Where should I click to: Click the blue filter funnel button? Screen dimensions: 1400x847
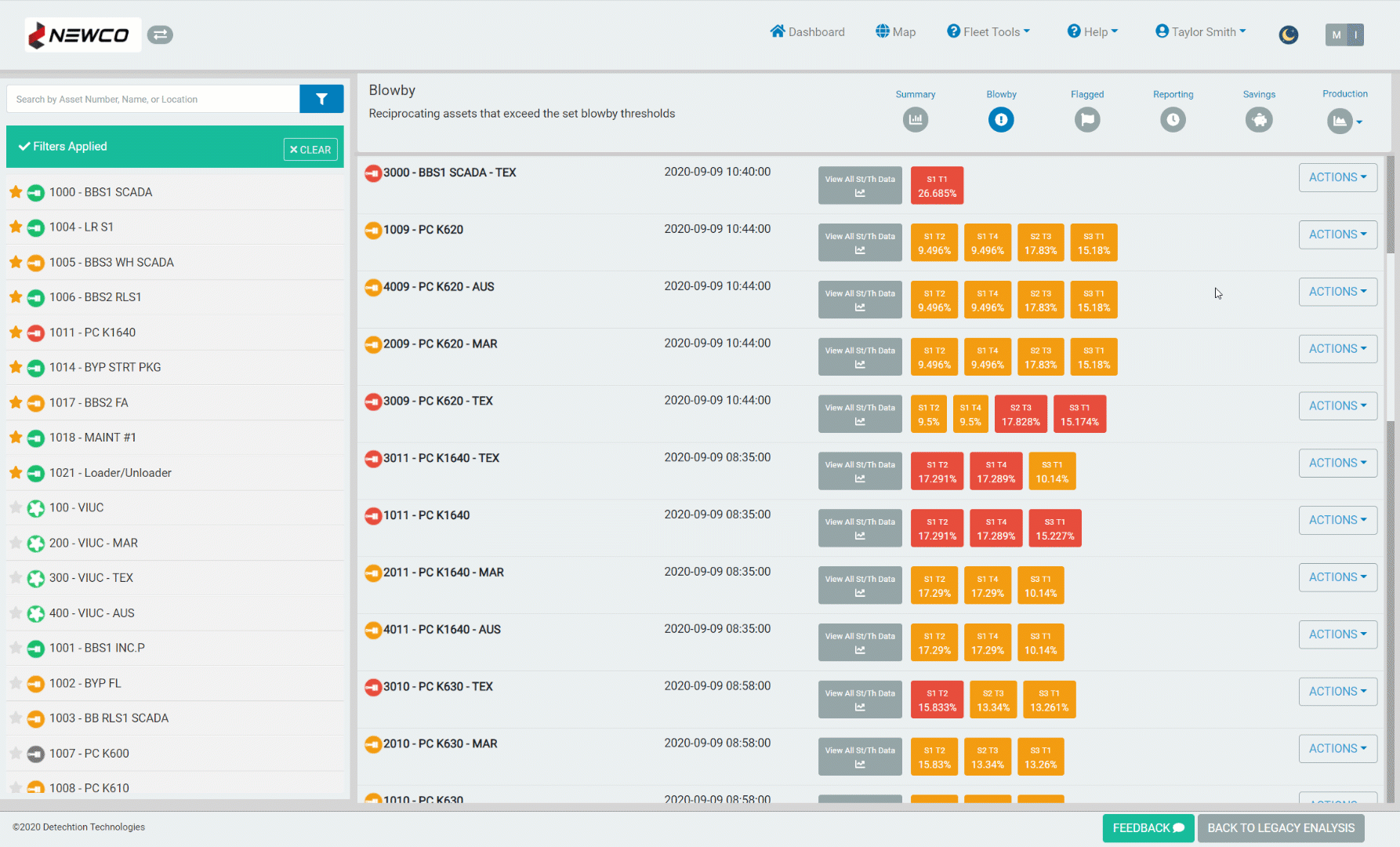click(x=321, y=99)
